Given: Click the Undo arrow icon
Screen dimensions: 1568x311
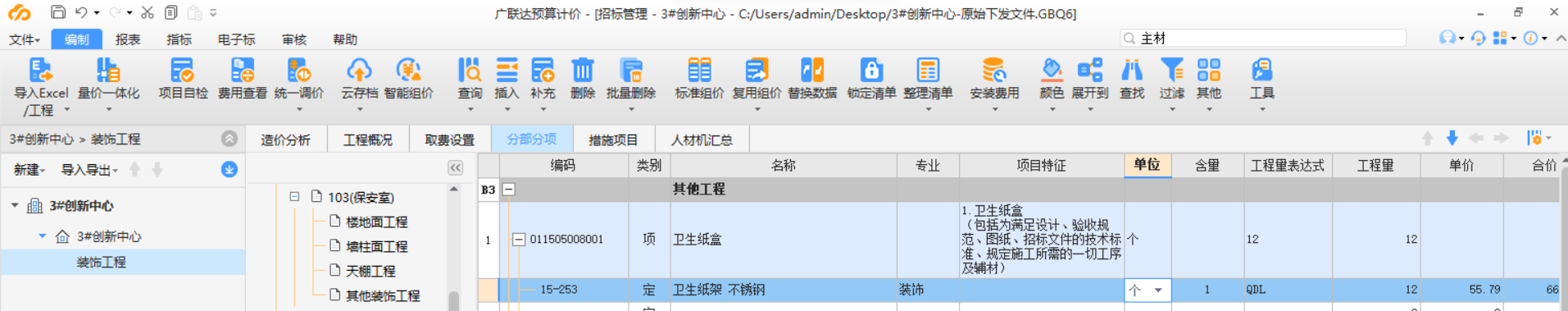Looking at the screenshot, I should [81, 12].
